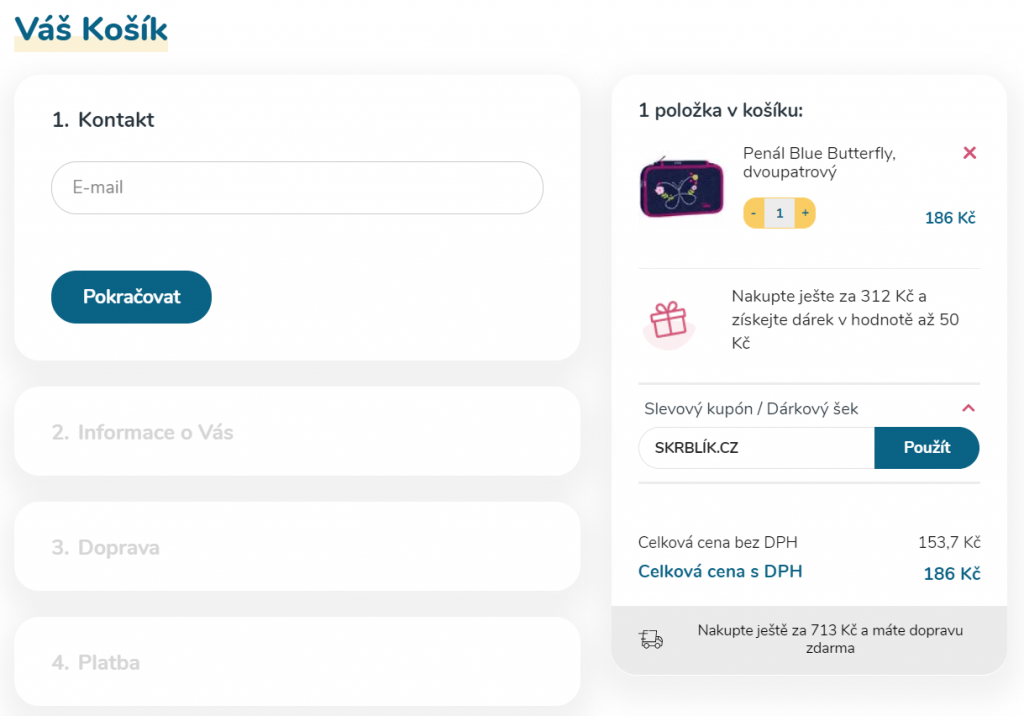This screenshot has height=716, width=1024.
Task: Click the coupon code field with SKRBLÍK.CZ
Action: (x=756, y=448)
